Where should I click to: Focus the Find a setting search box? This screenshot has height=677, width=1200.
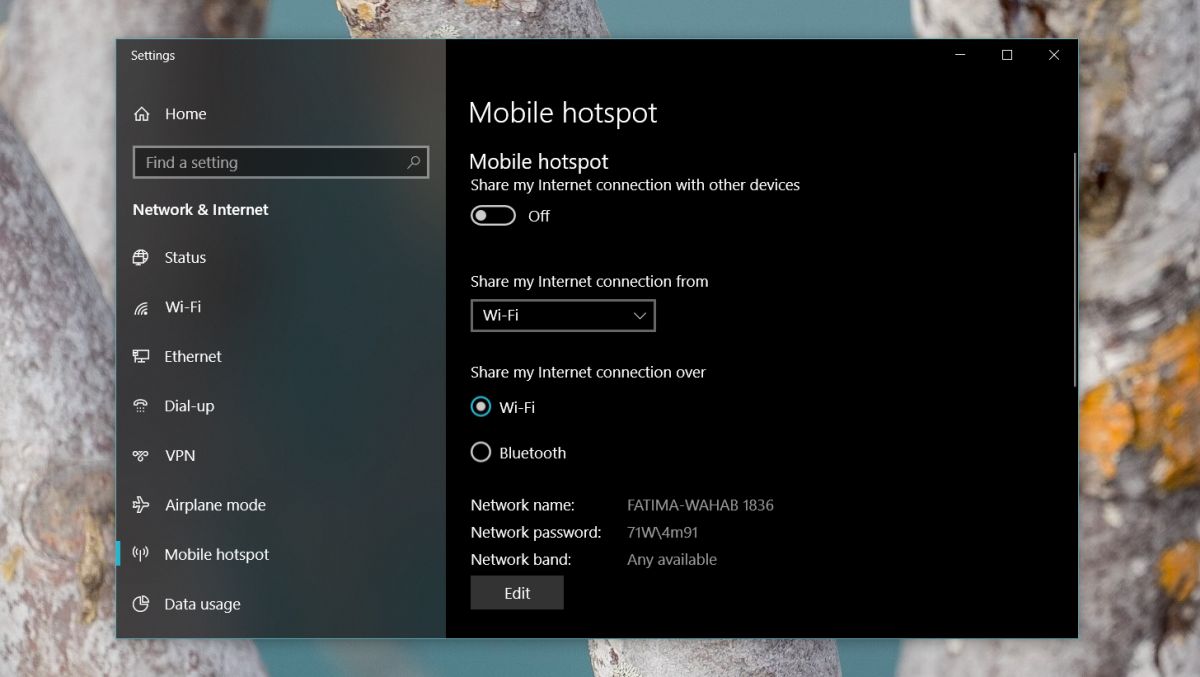281,162
